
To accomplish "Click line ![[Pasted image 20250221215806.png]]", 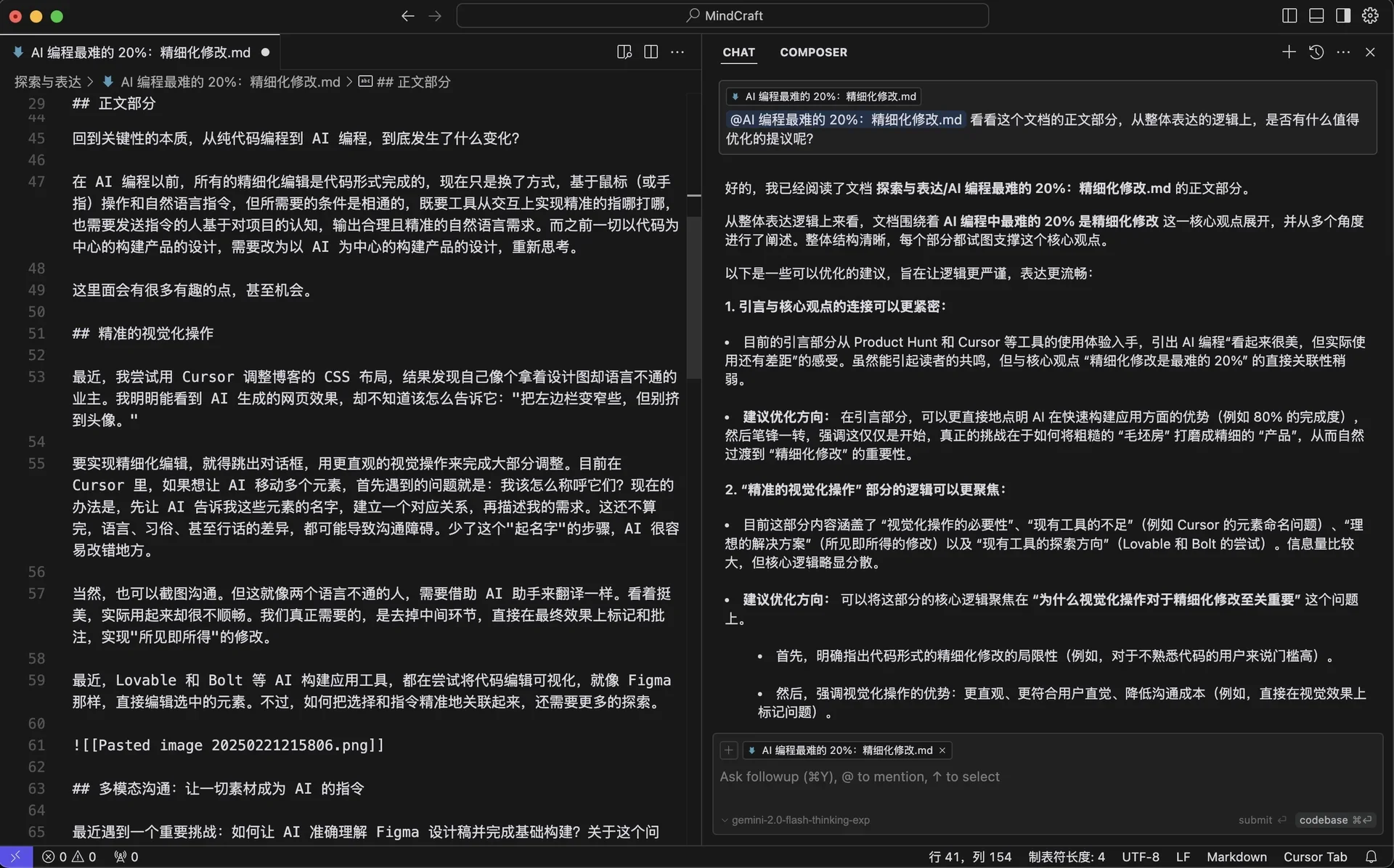I will (228, 745).
